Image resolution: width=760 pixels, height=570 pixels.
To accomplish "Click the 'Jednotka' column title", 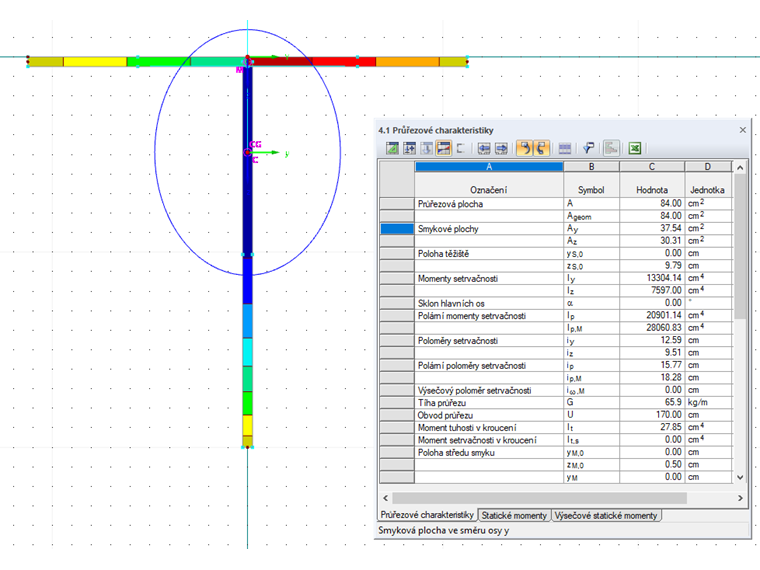I will click(x=708, y=190).
